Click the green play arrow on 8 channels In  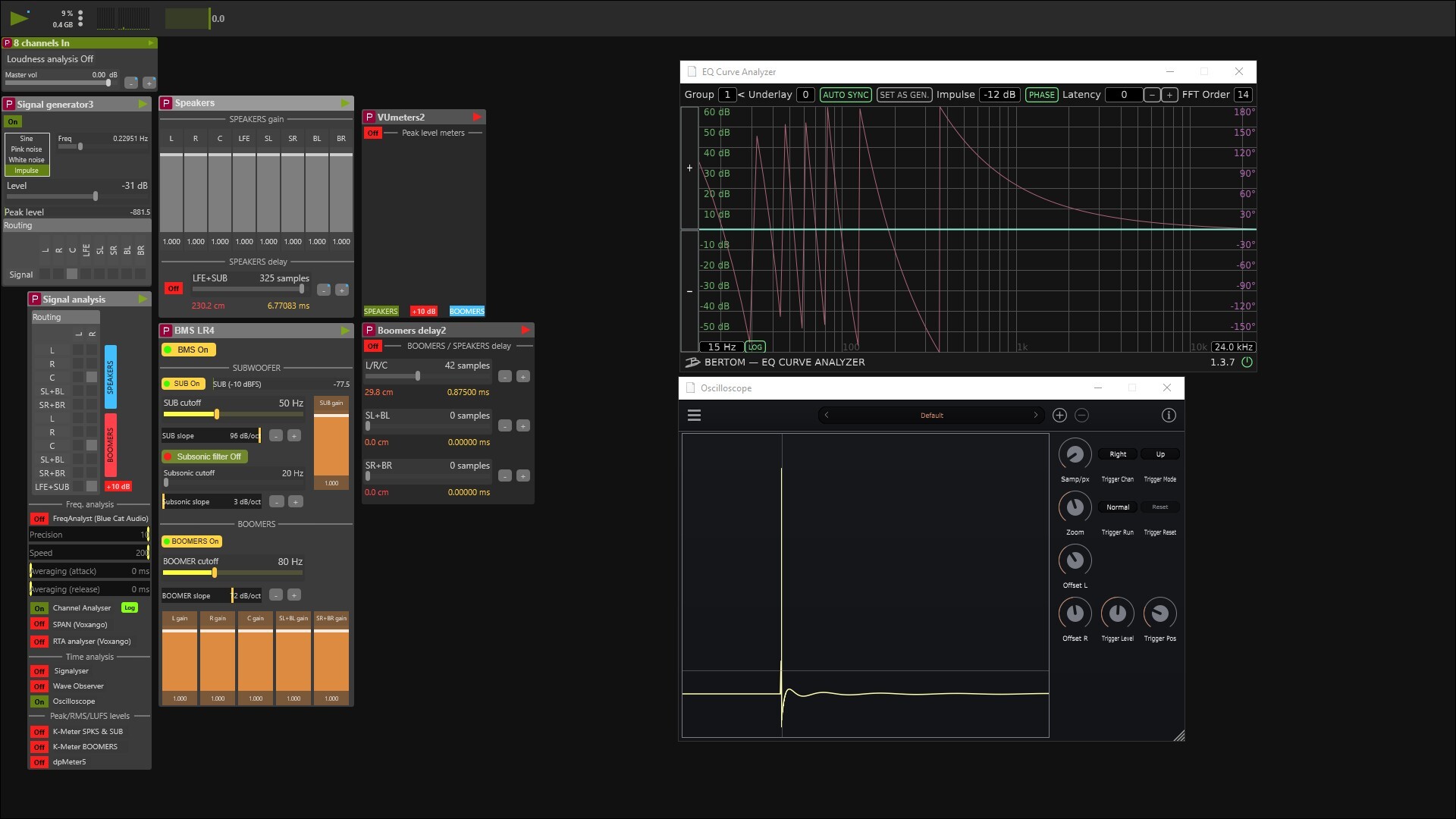[151, 43]
